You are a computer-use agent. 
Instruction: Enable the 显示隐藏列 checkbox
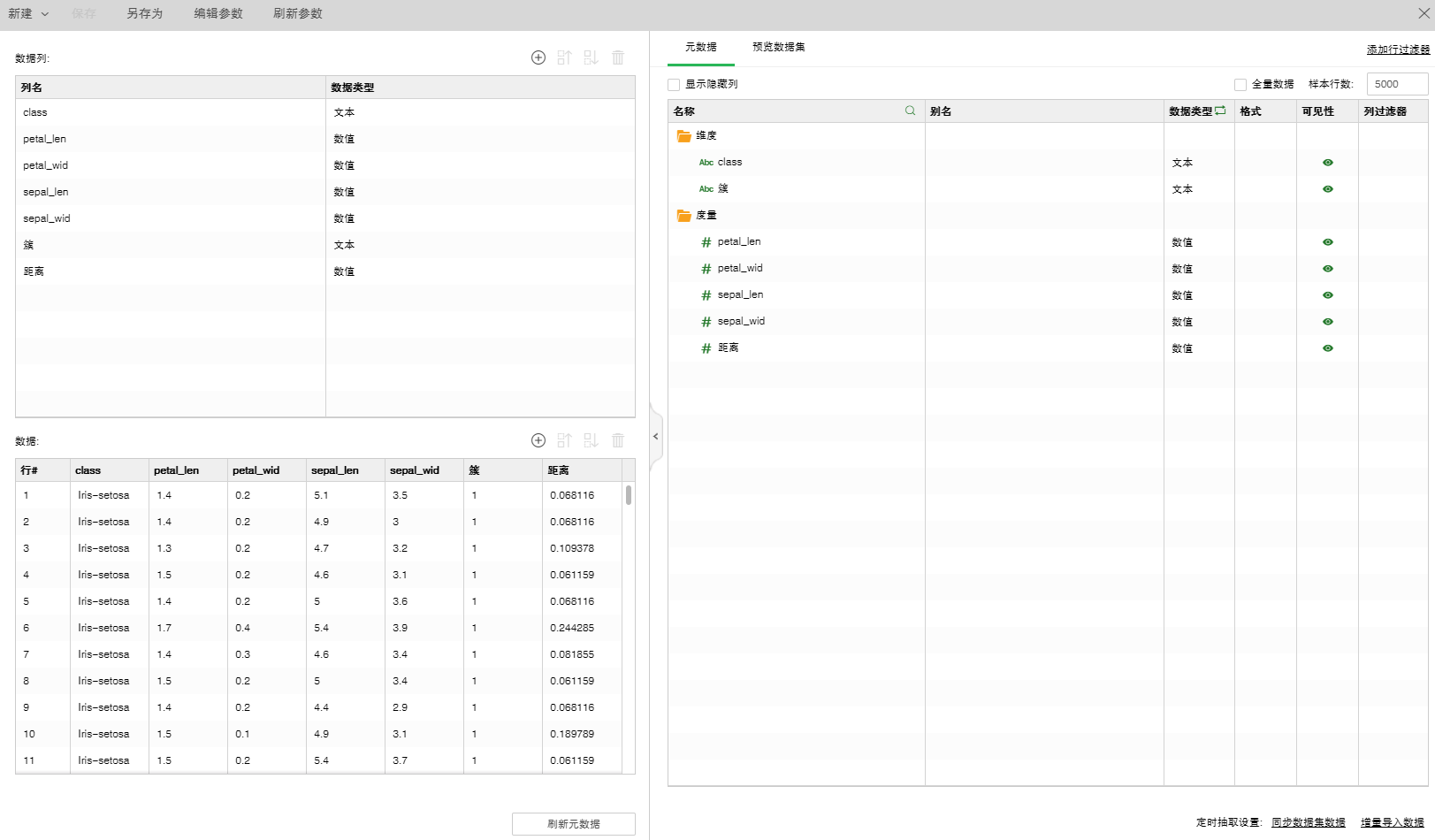click(x=674, y=85)
